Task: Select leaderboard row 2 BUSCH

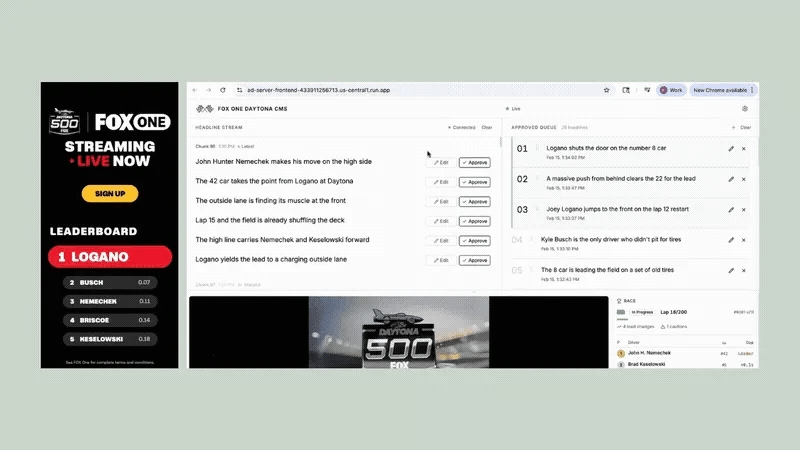Action: click(110, 282)
